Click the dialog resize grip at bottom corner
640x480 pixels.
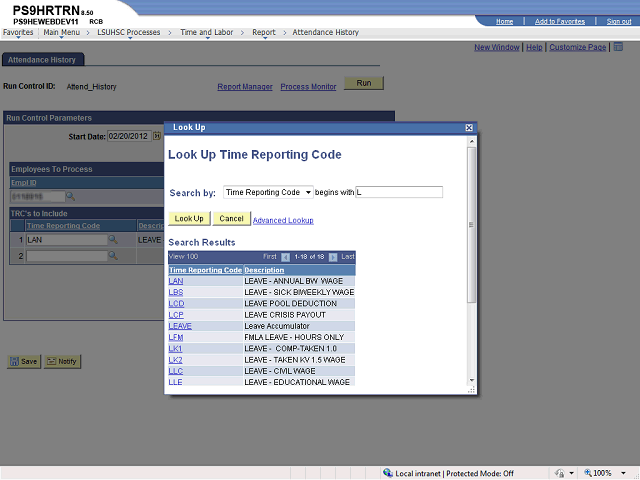[x=471, y=390]
